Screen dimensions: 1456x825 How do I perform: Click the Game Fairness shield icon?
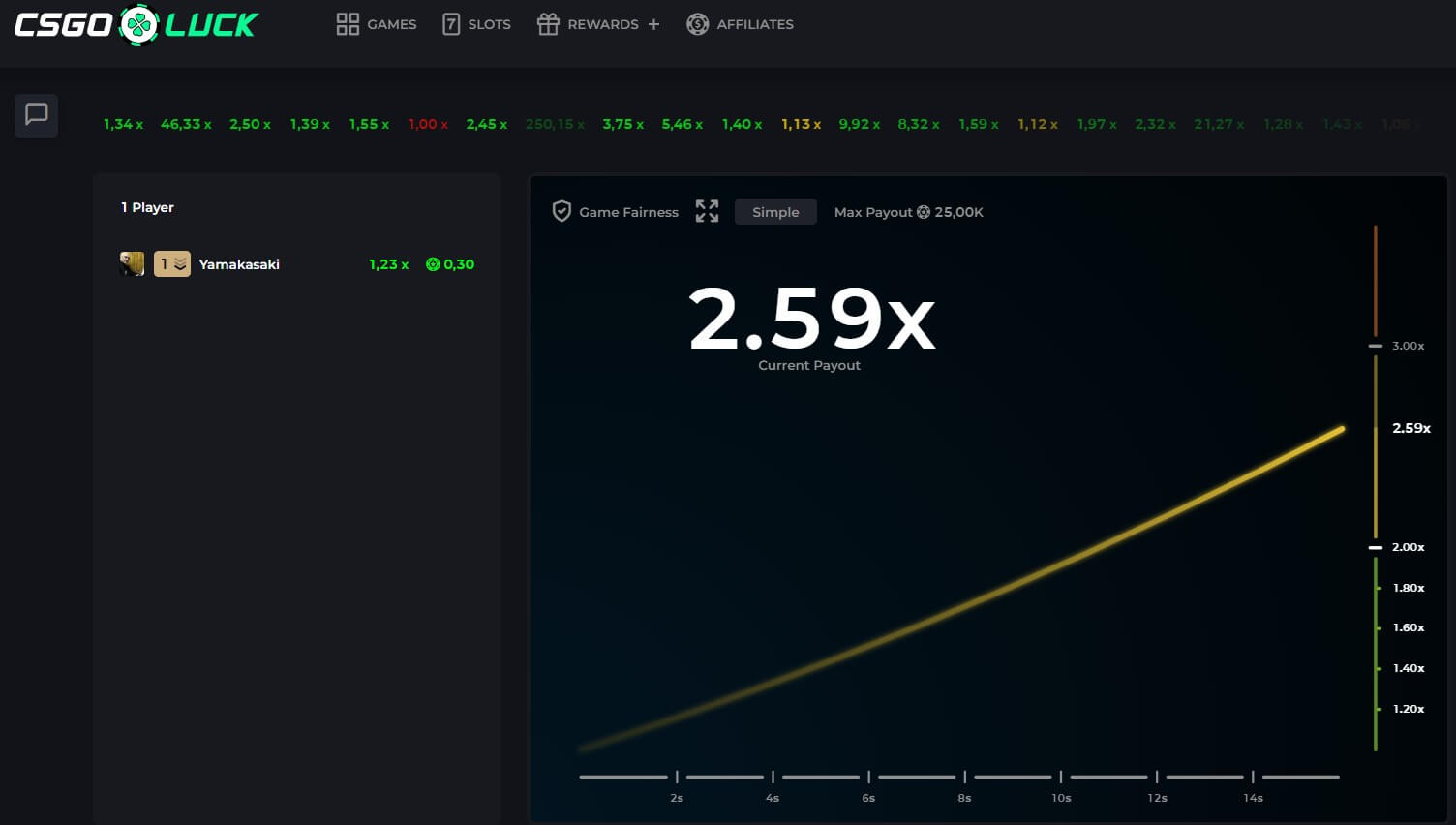pos(561,212)
